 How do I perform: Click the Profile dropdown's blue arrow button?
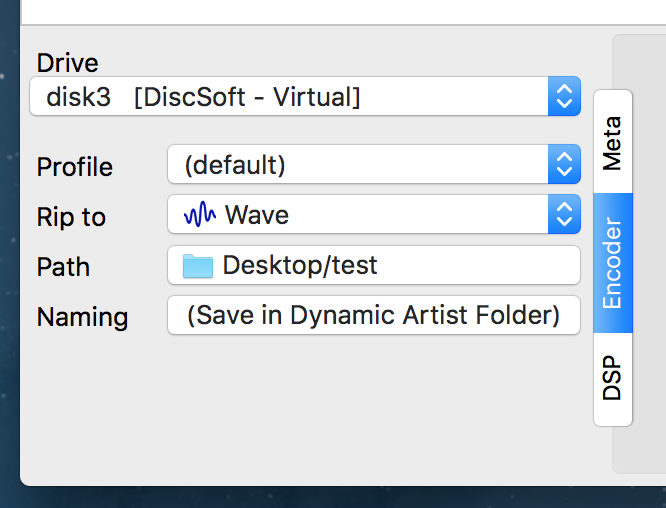(564, 164)
